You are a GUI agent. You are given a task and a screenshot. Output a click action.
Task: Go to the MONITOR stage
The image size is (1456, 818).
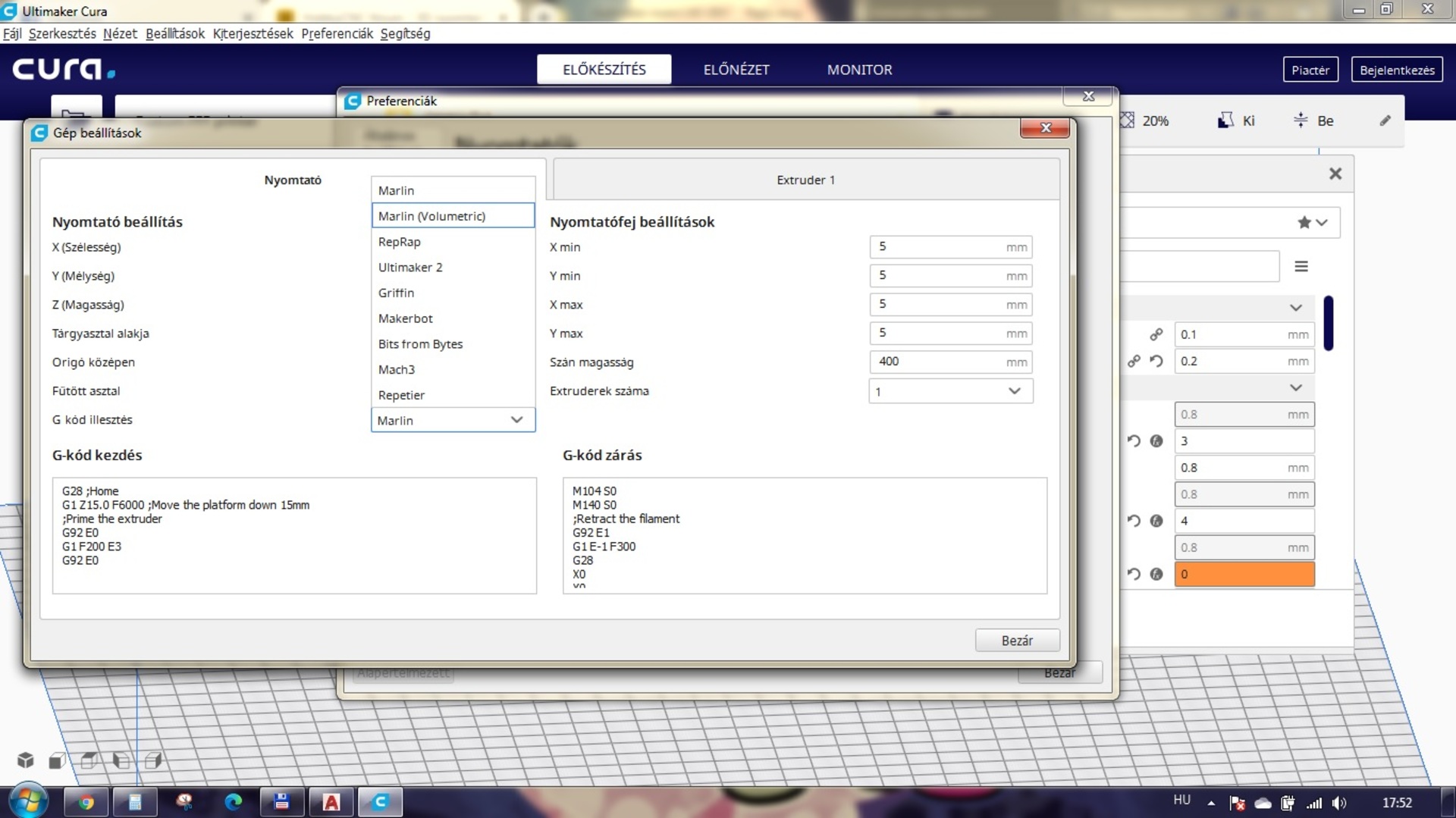[x=859, y=70]
